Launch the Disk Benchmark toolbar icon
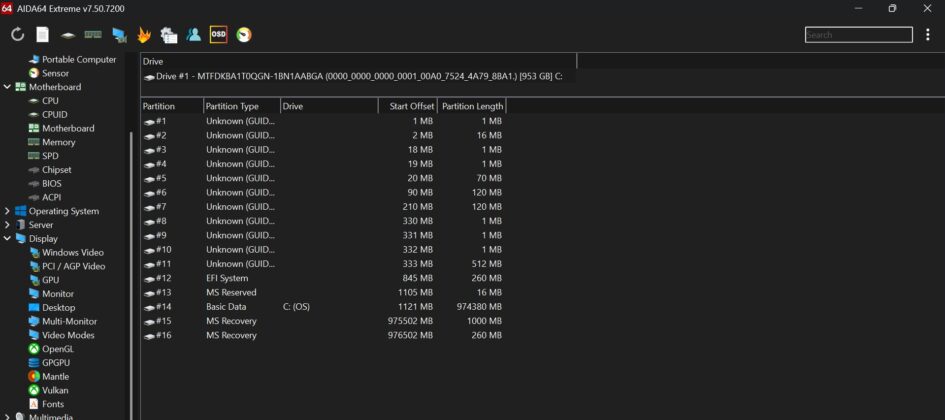 click(68, 35)
